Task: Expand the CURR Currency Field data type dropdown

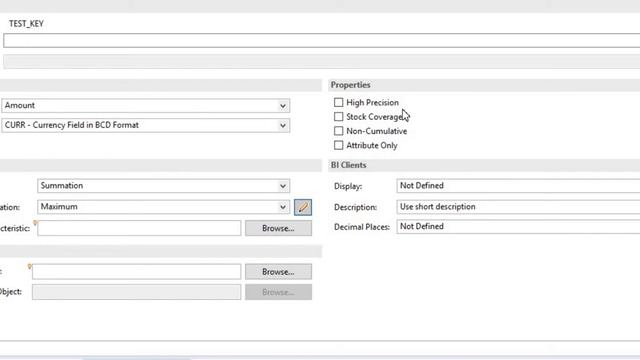Action: pyautogui.click(x=146, y=125)
